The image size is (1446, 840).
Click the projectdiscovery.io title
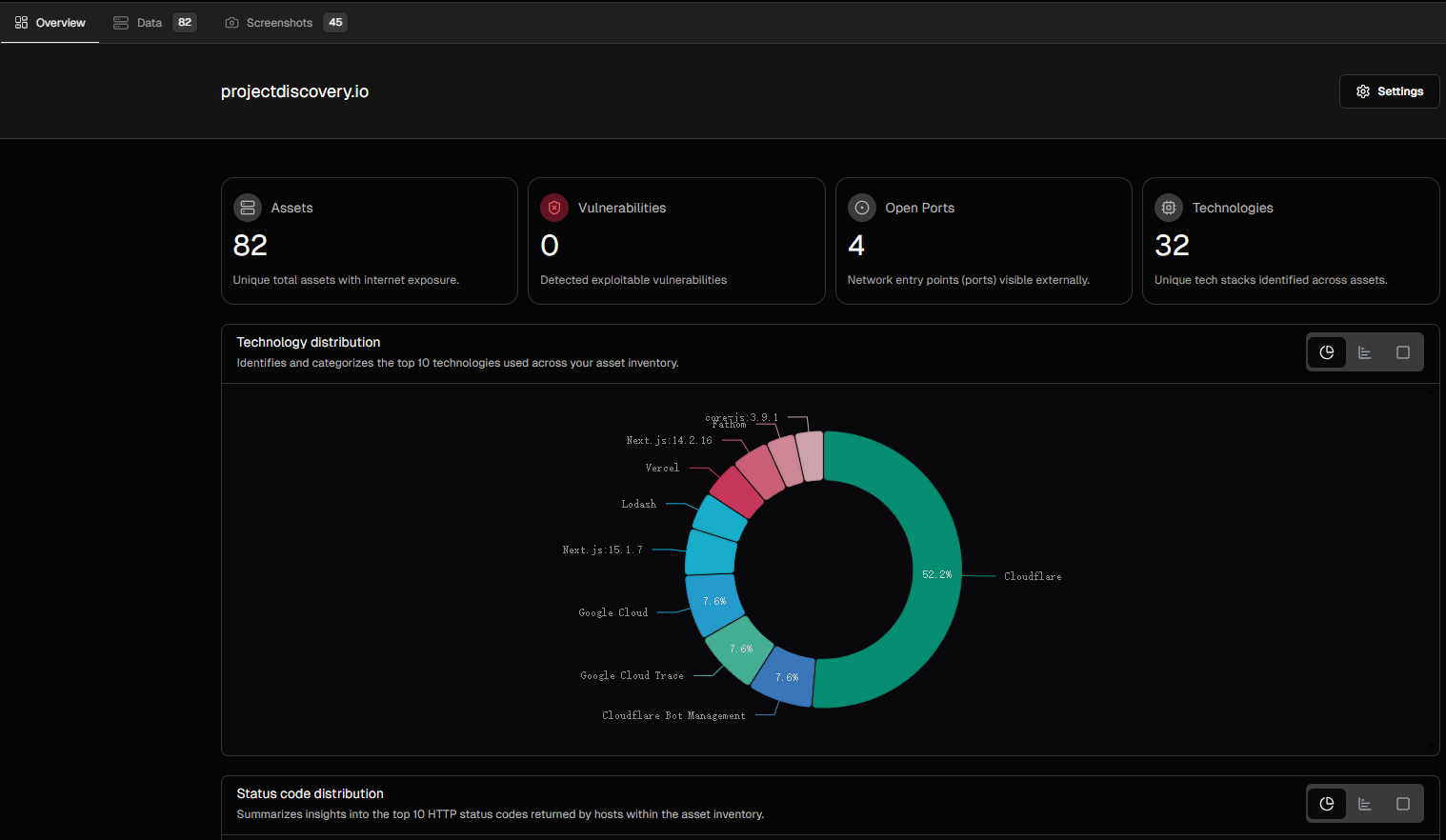coord(294,91)
